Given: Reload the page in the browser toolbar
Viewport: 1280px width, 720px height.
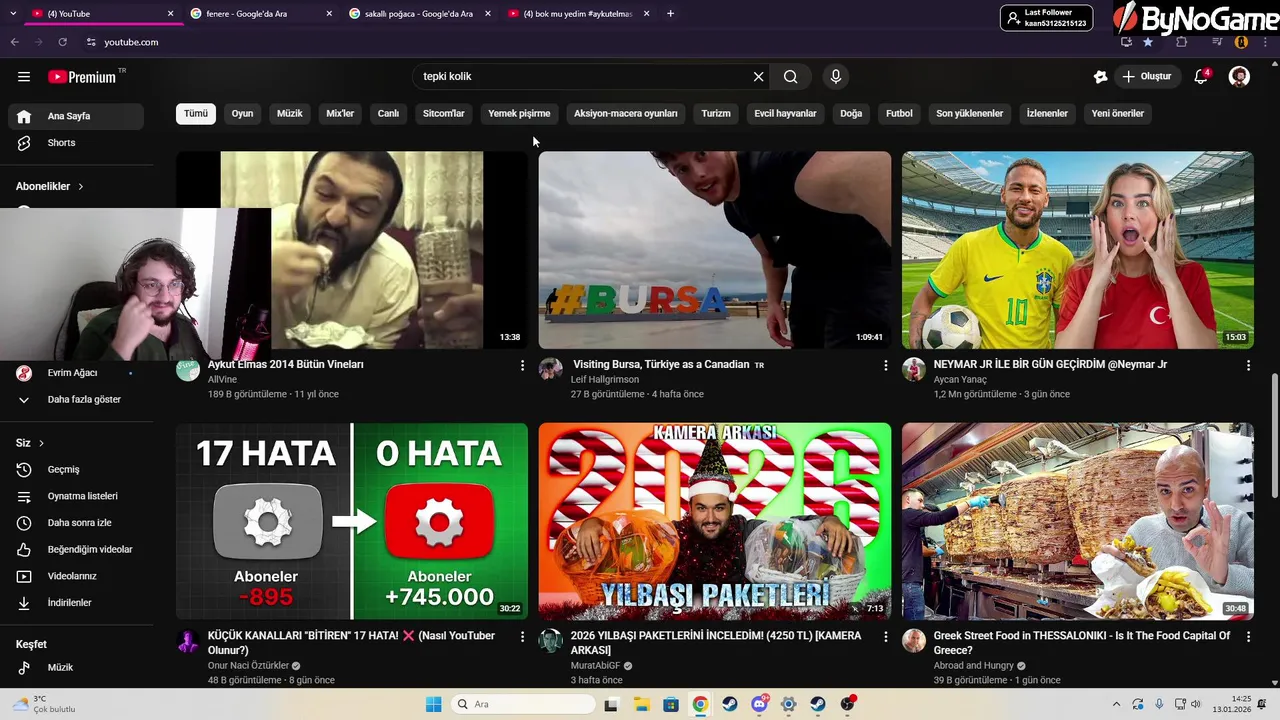Looking at the screenshot, I should pyautogui.click(x=62, y=42).
